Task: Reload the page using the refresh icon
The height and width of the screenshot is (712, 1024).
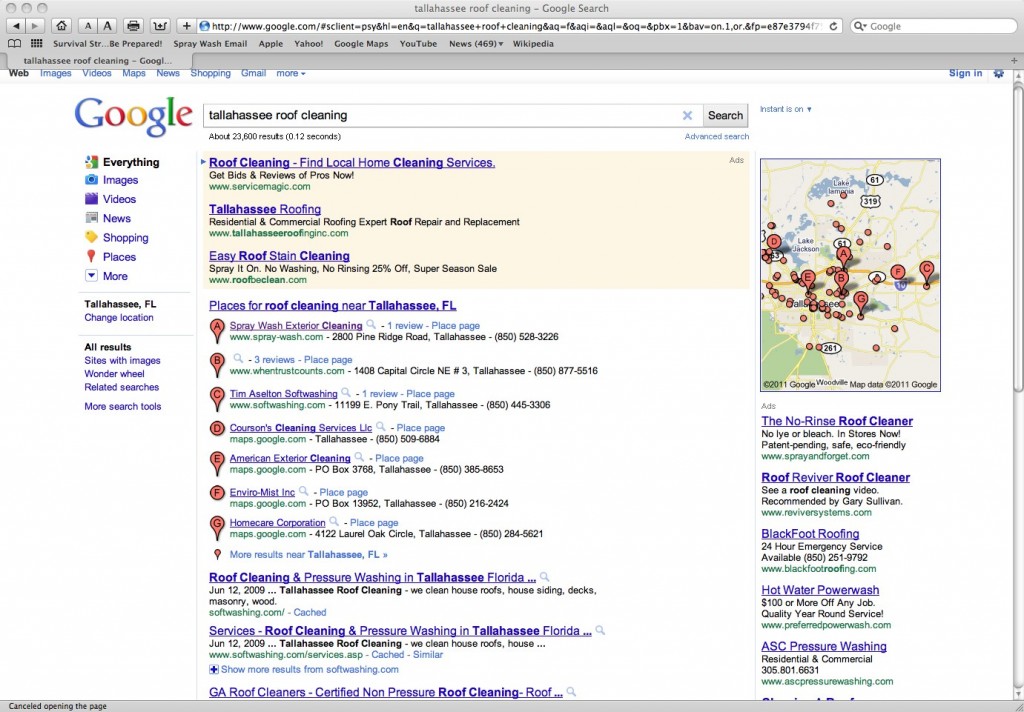Action: (x=834, y=26)
